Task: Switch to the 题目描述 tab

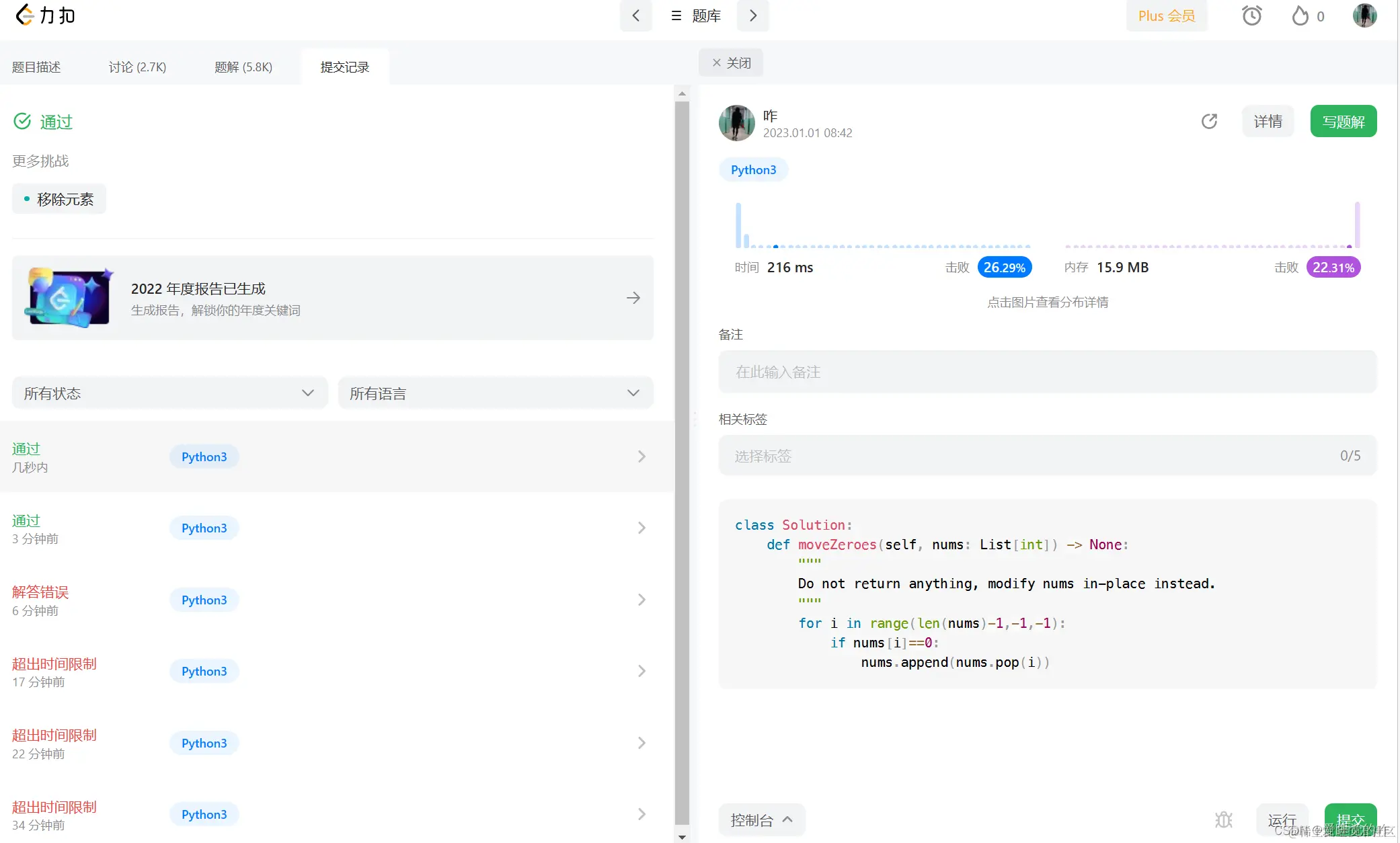Action: click(x=36, y=67)
